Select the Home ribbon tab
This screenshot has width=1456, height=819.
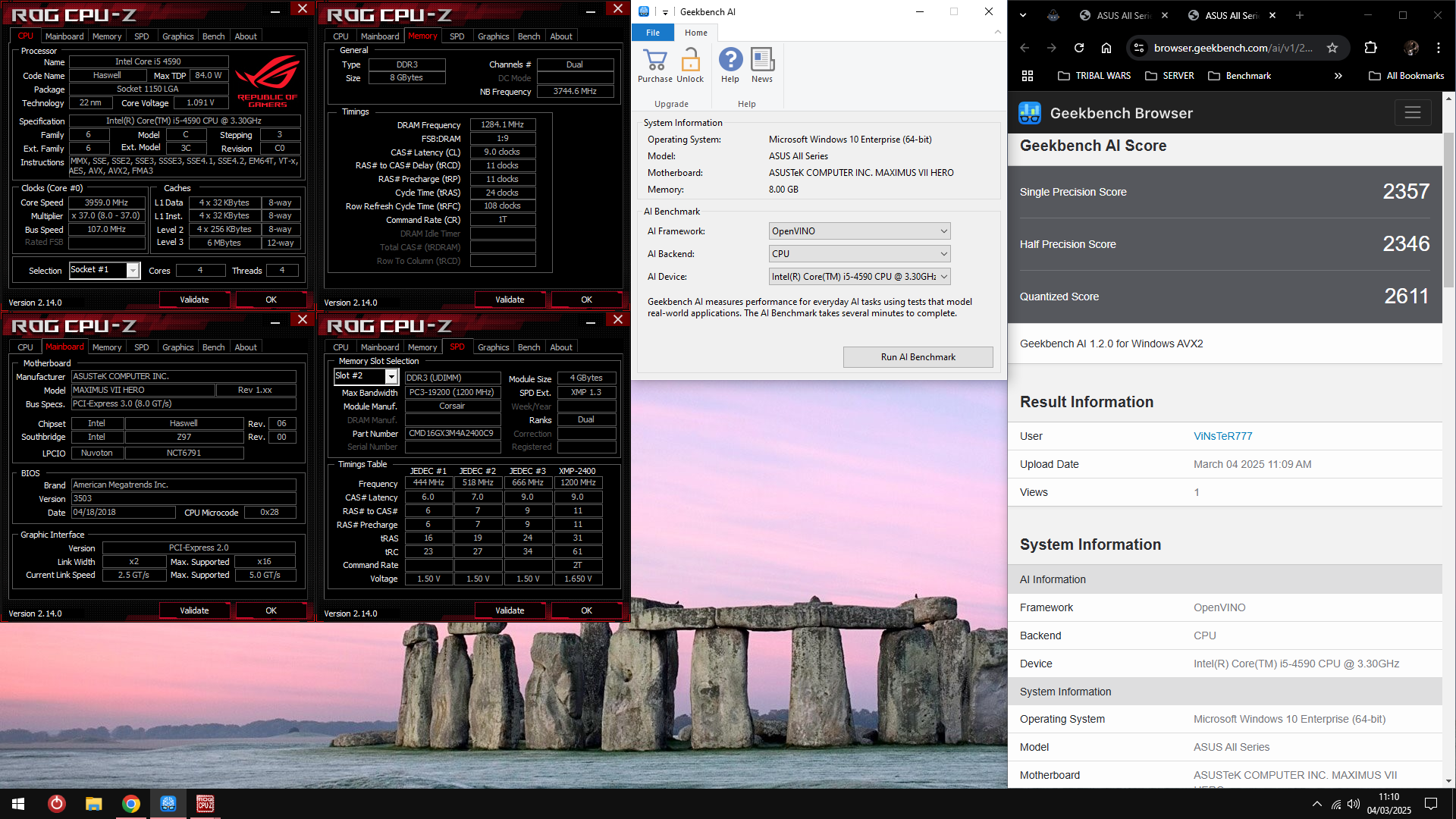click(x=696, y=33)
